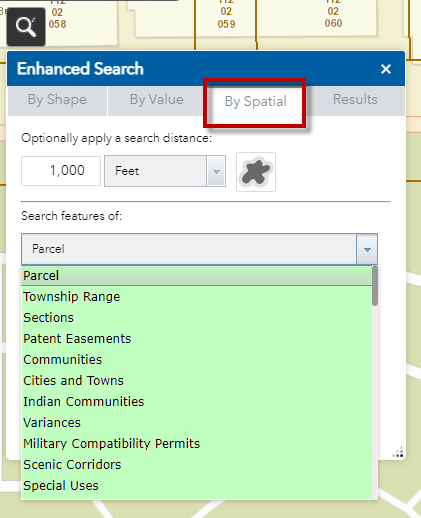The height and width of the screenshot is (518, 421).
Task: Expand the Feet units dropdown arrow
Action: pos(216,171)
